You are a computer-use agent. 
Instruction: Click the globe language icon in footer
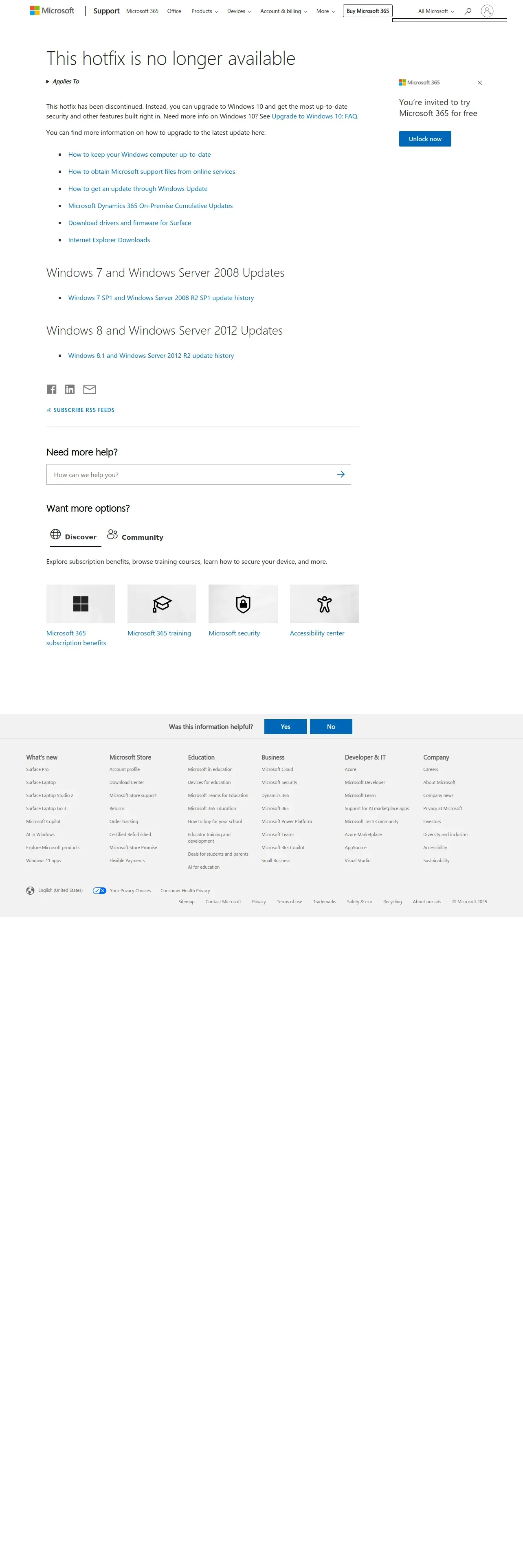pyautogui.click(x=31, y=891)
